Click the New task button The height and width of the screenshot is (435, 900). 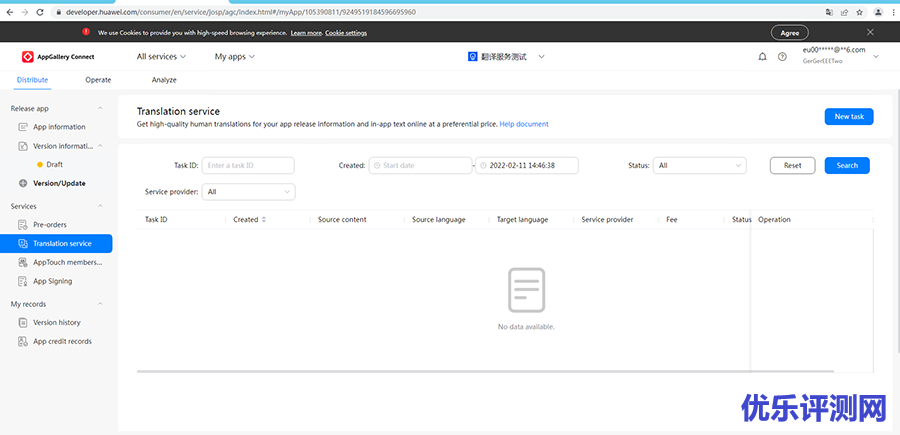(x=849, y=116)
